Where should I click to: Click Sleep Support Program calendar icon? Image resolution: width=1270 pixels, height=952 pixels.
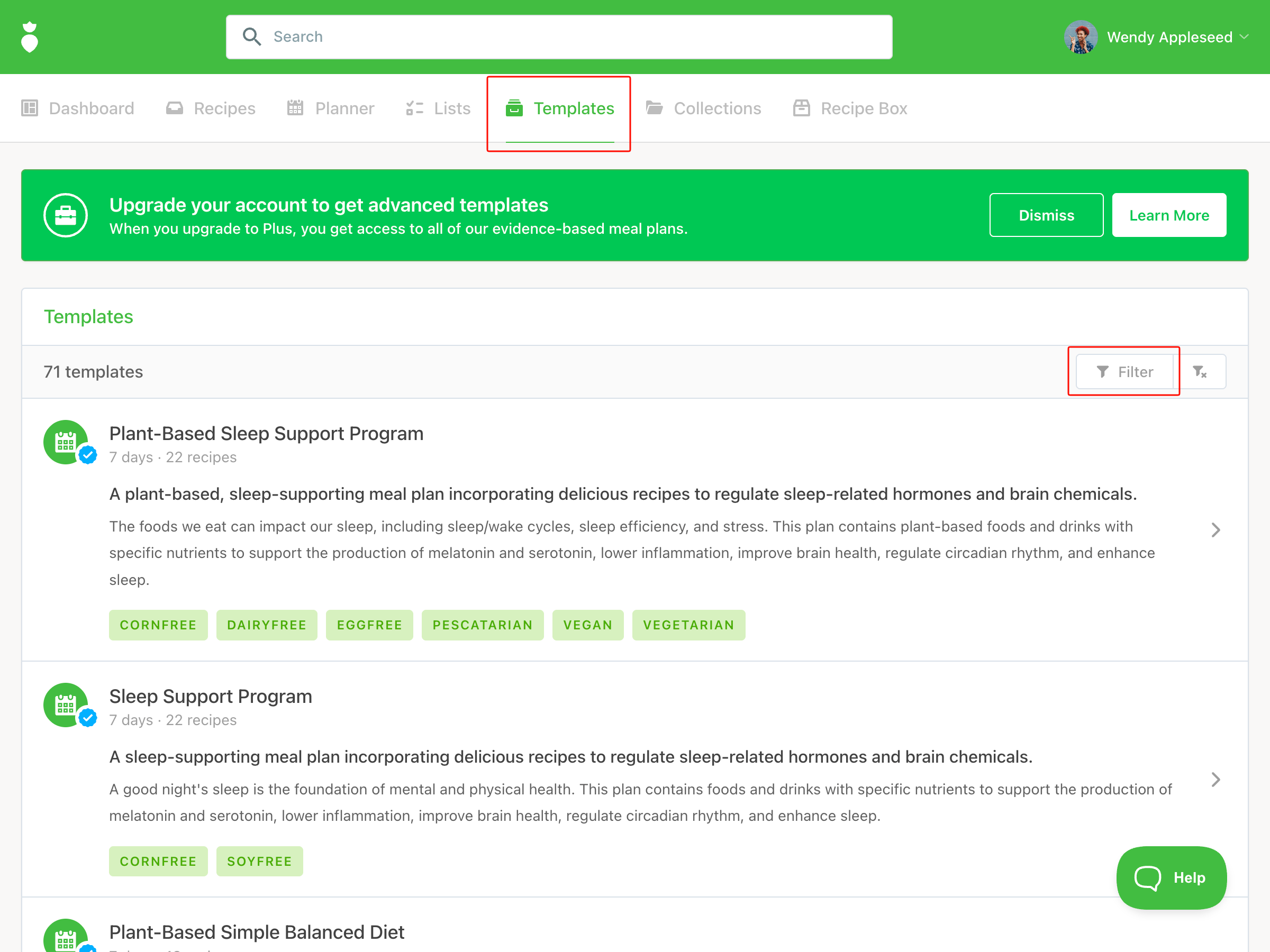[x=66, y=704]
